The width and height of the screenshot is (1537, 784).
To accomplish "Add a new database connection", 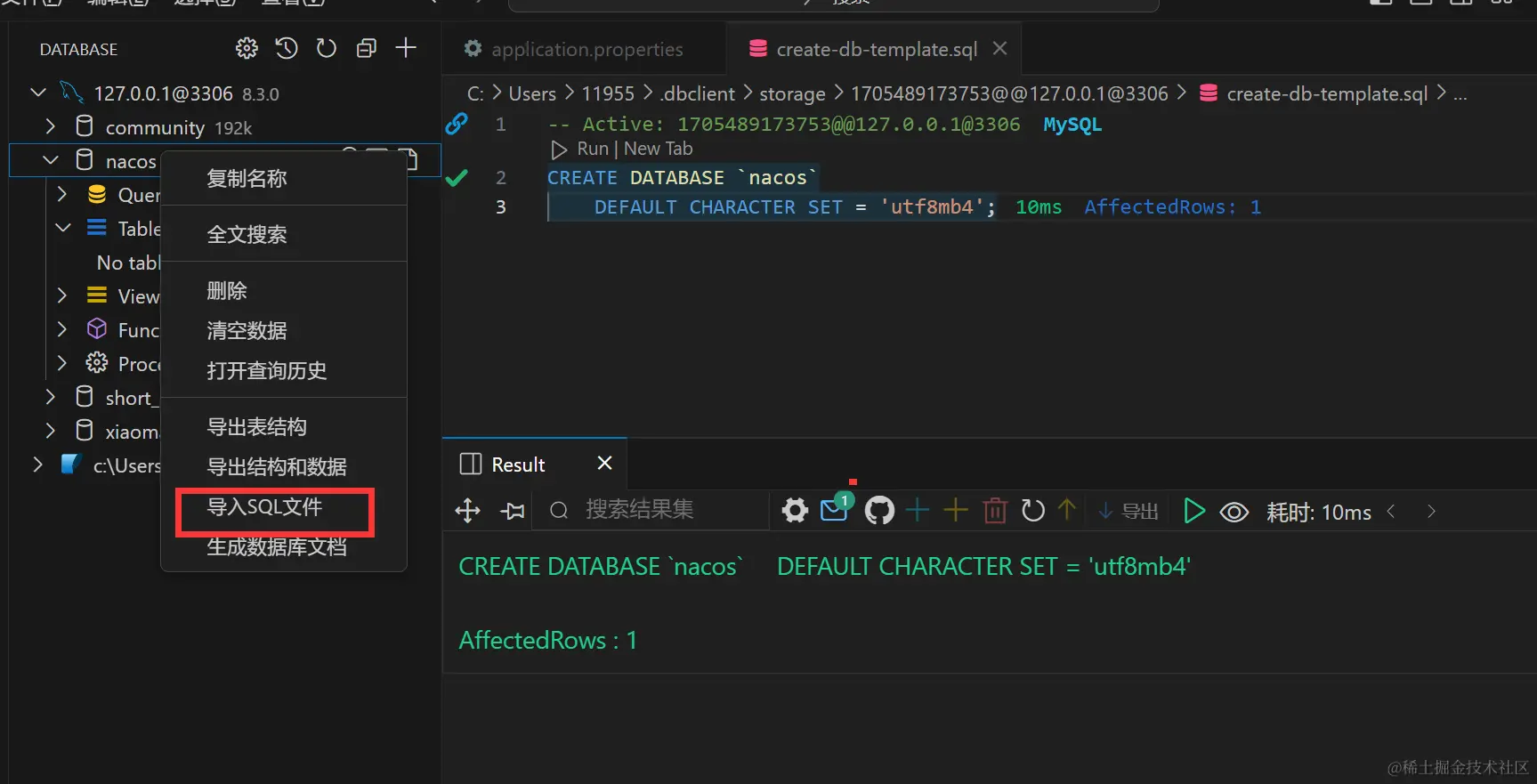I will point(406,48).
